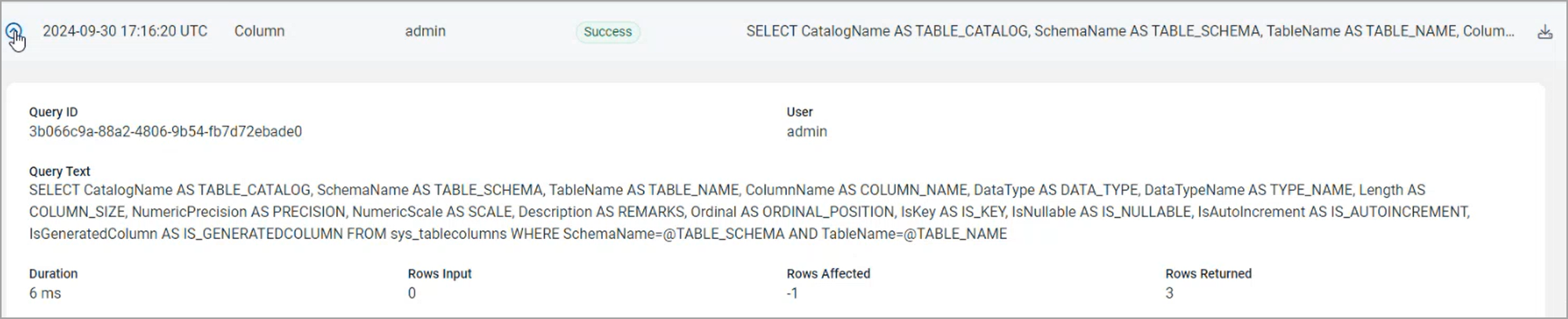Select the 6 ms duration value

point(45,293)
